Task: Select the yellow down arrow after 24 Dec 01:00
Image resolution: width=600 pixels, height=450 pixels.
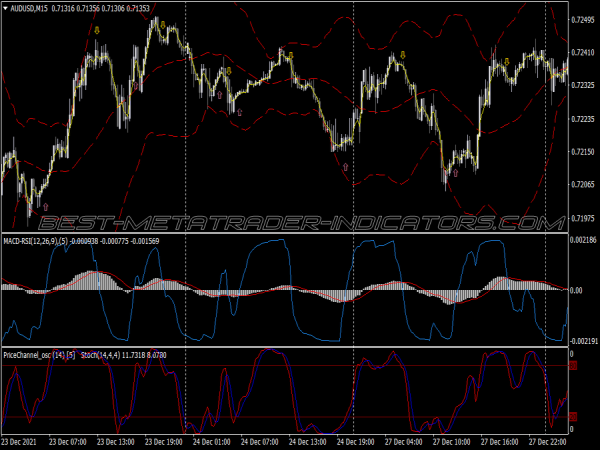Action: [229, 71]
